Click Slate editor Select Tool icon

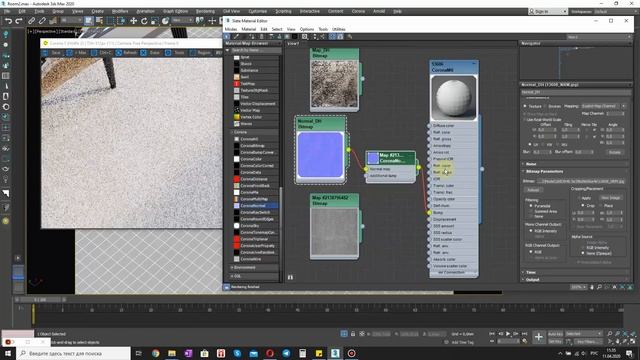click(x=227, y=37)
